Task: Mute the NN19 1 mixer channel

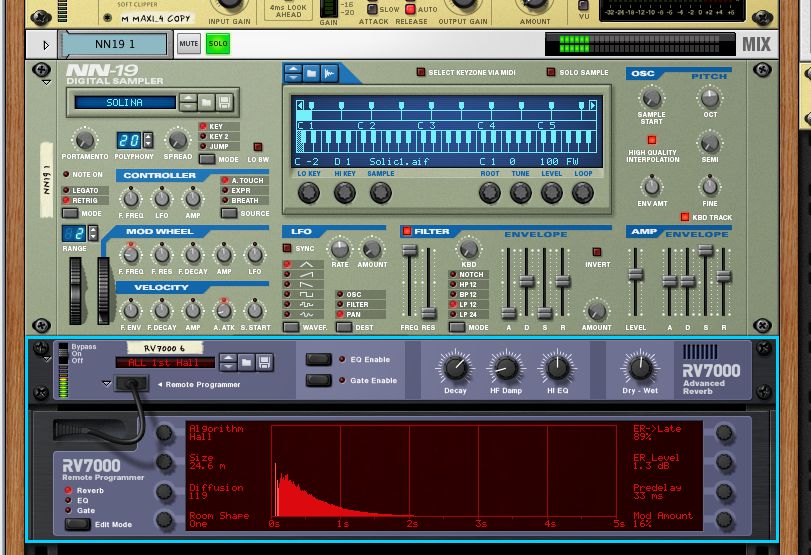Action: (x=188, y=44)
